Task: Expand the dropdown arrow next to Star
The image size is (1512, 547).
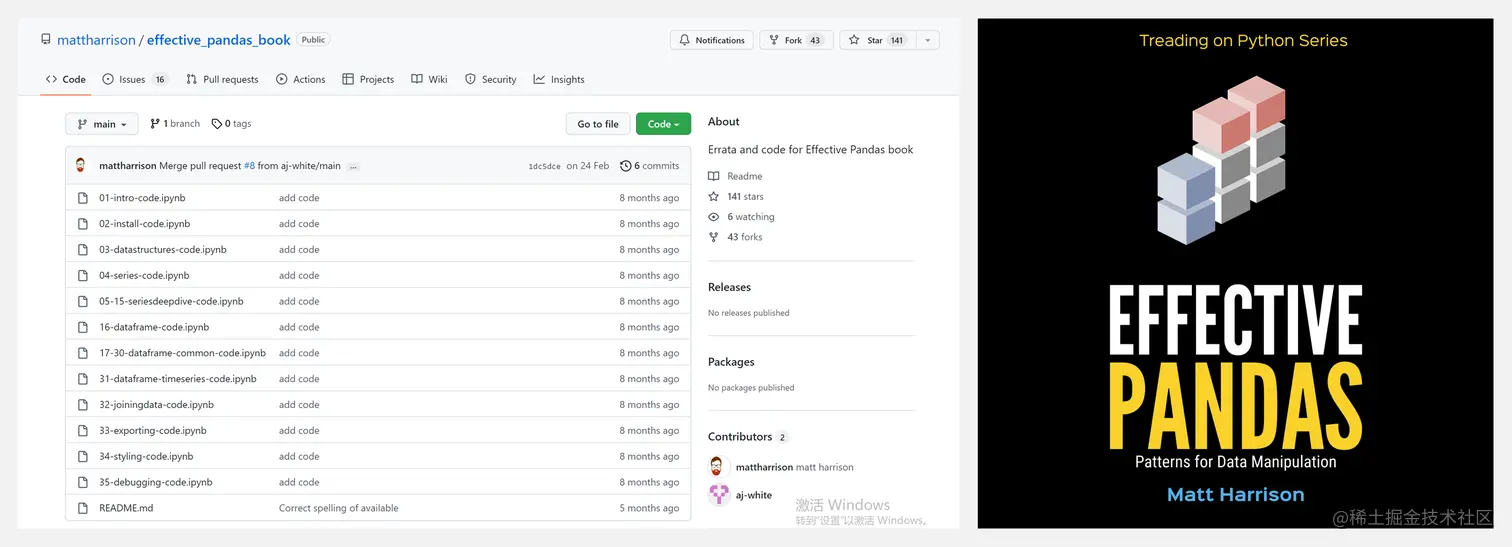Action: click(927, 40)
